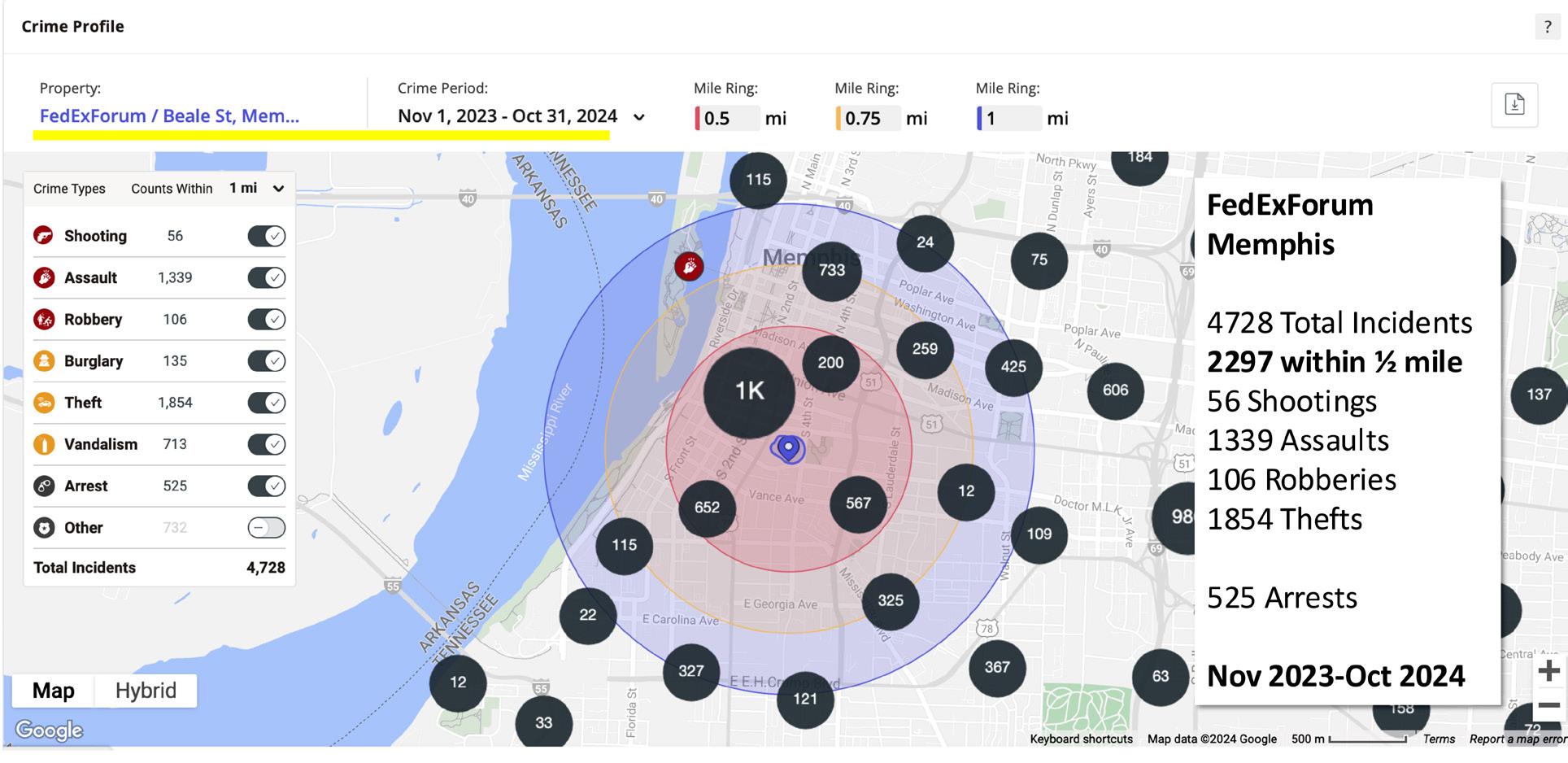Download the crime profile report
This screenshot has height=763, width=1568.
[x=1514, y=105]
